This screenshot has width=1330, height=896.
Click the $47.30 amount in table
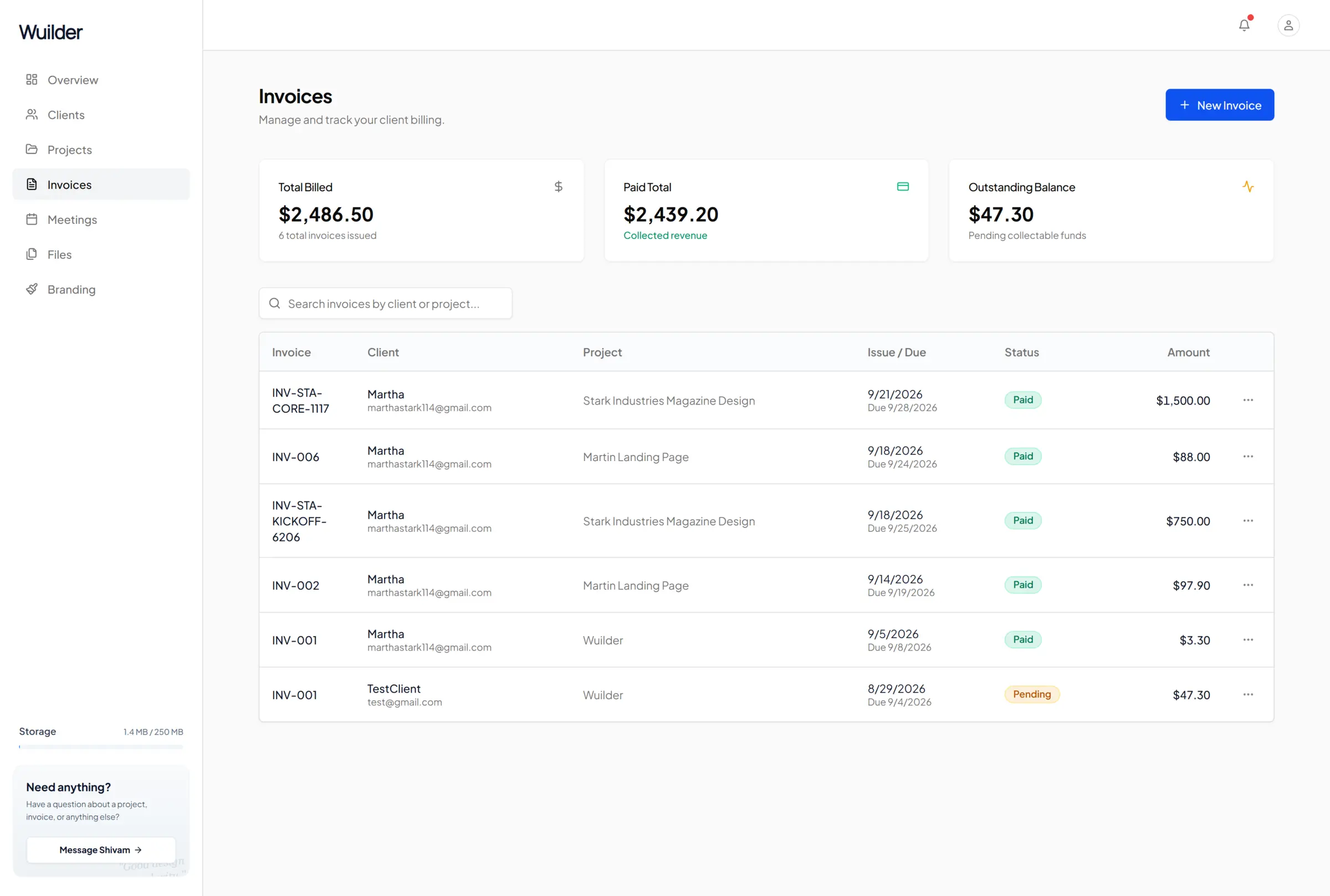[x=1191, y=695]
